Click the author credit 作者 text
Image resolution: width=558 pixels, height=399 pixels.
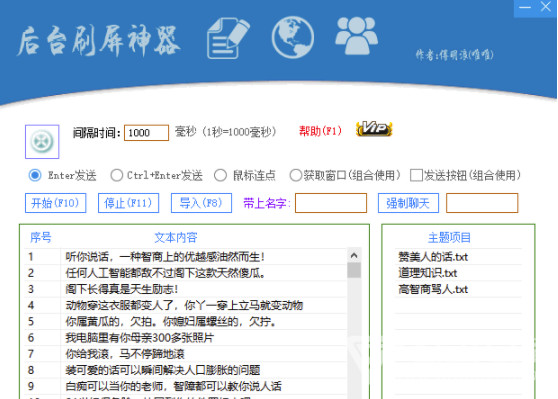tap(454, 55)
